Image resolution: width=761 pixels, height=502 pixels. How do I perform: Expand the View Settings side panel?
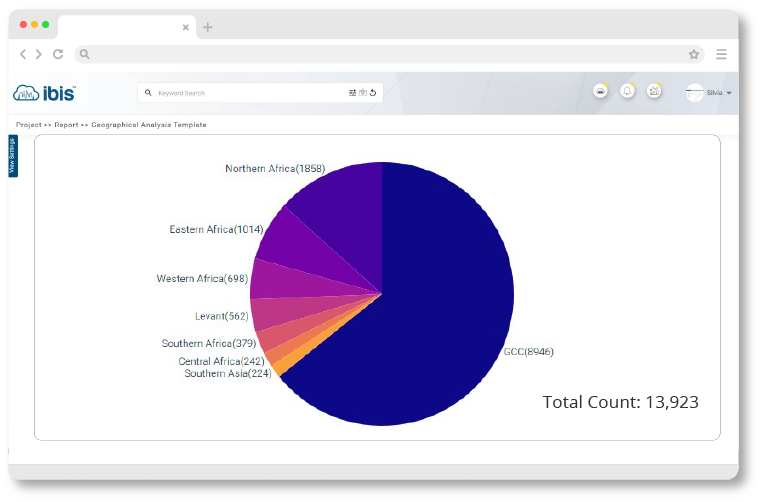coord(12,156)
